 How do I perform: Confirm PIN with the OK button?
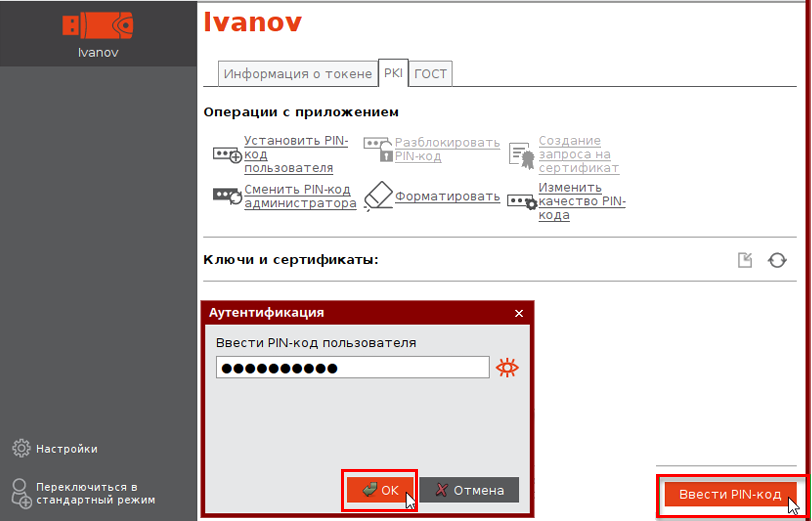(379, 490)
